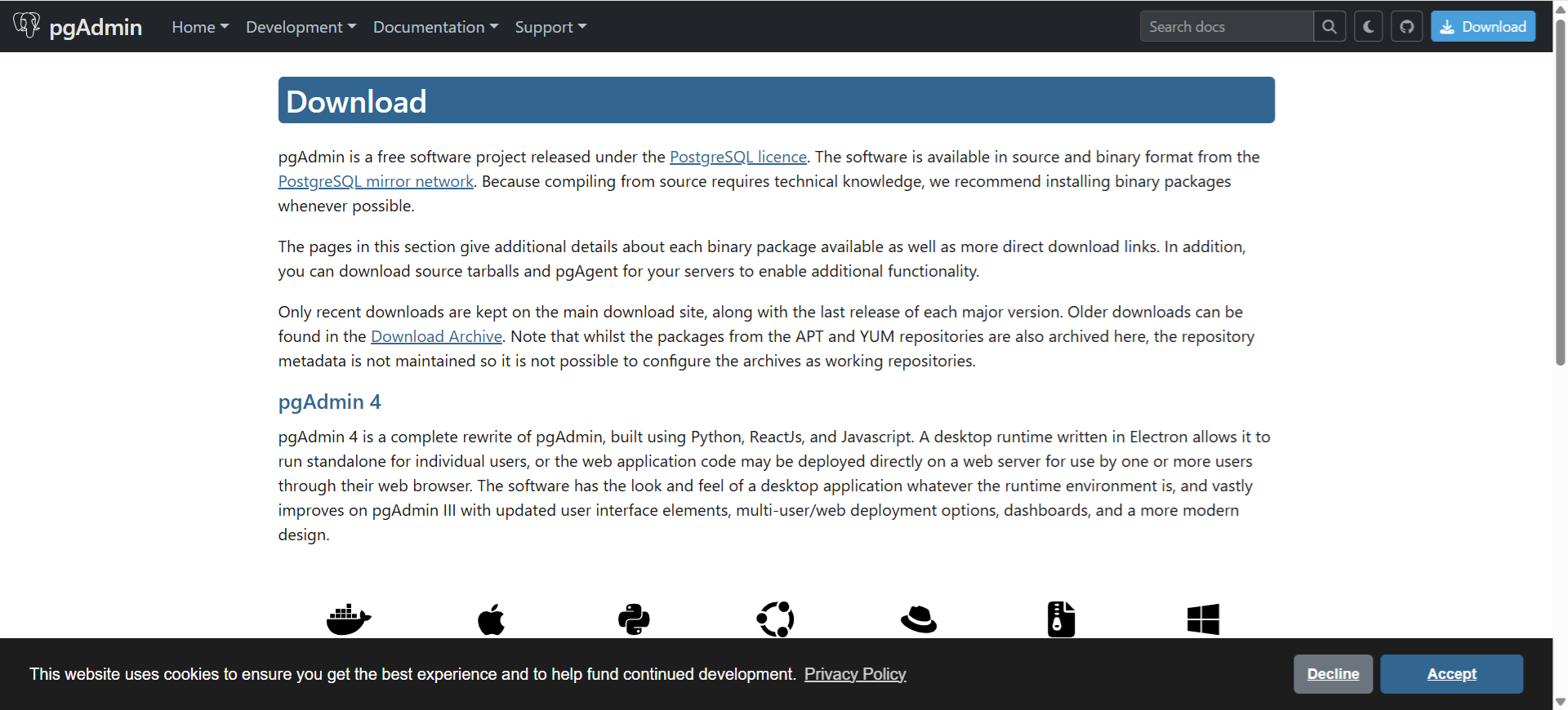
Task: Open the Support menu
Action: [x=550, y=27]
